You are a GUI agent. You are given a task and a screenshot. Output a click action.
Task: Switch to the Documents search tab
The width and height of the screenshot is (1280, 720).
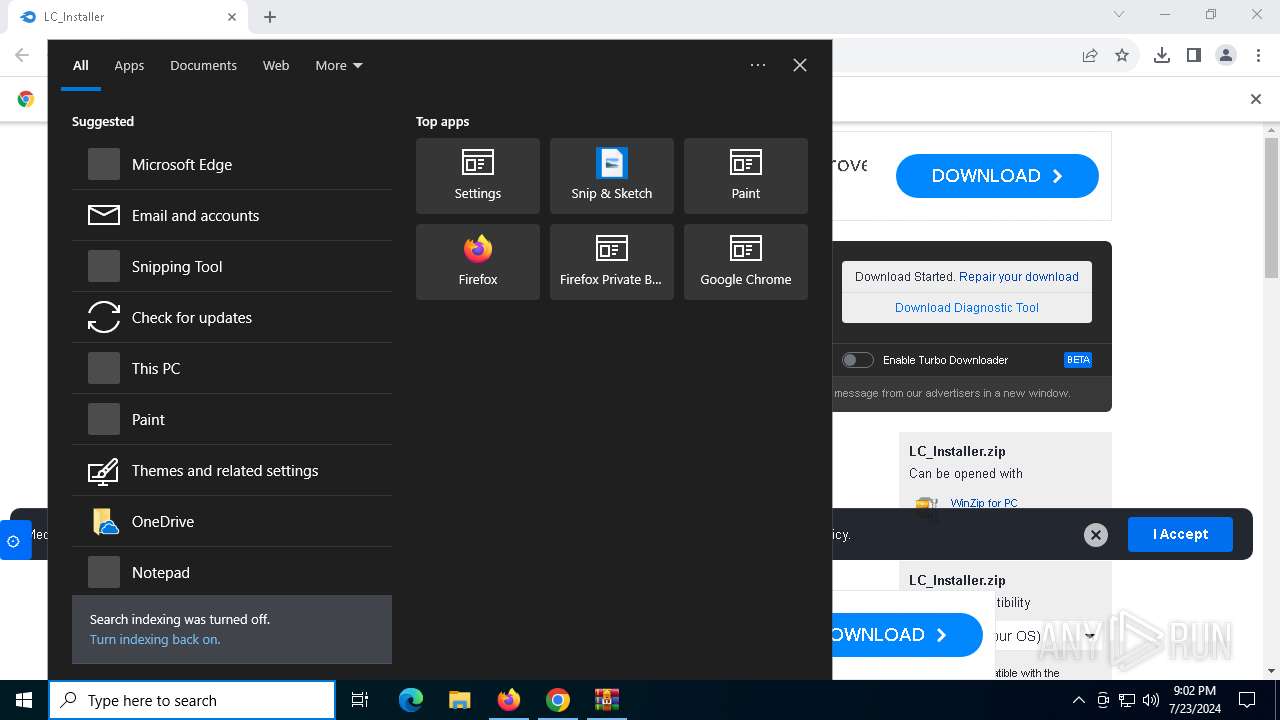[203, 65]
